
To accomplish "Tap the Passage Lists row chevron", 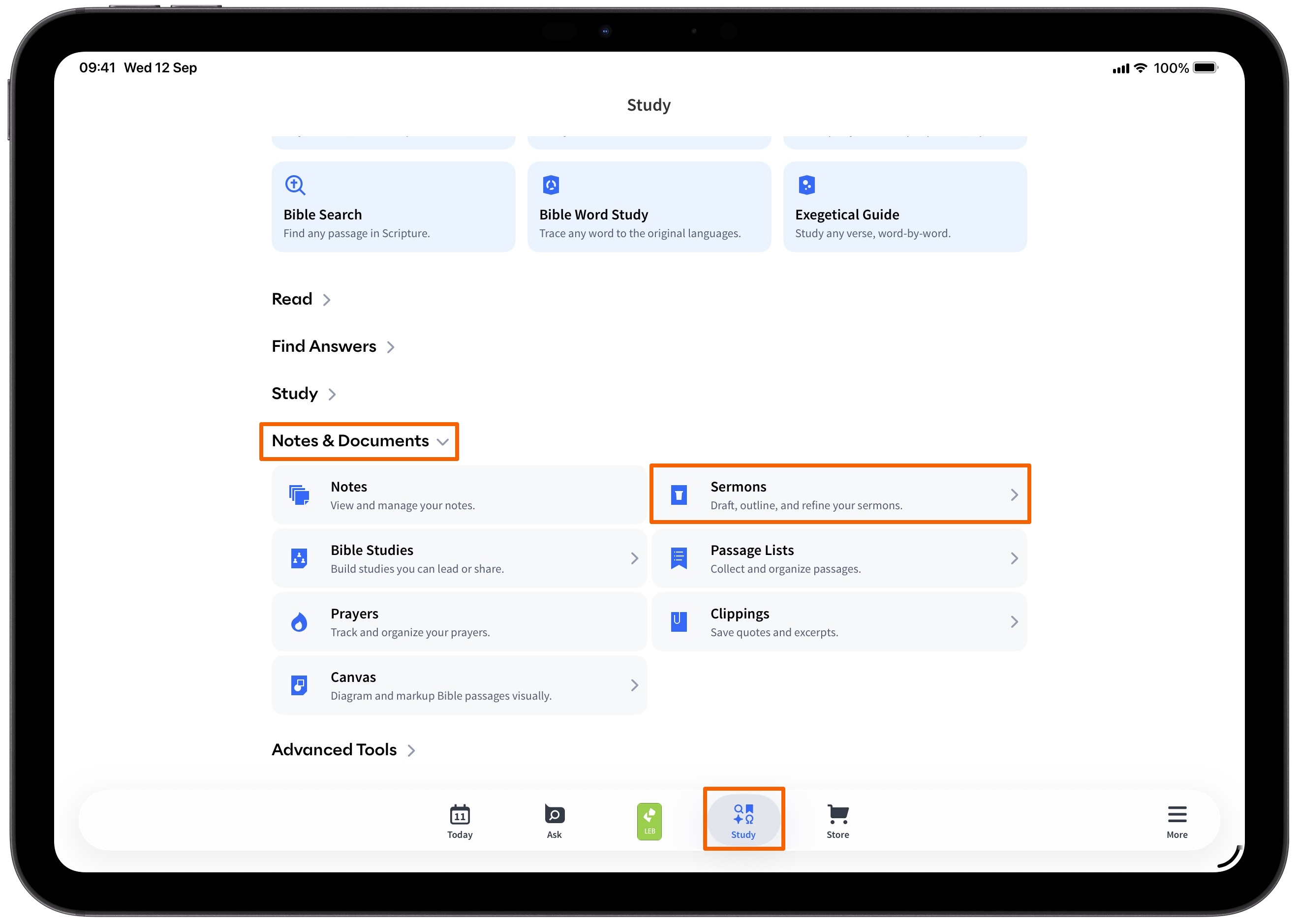I will click(1014, 558).
